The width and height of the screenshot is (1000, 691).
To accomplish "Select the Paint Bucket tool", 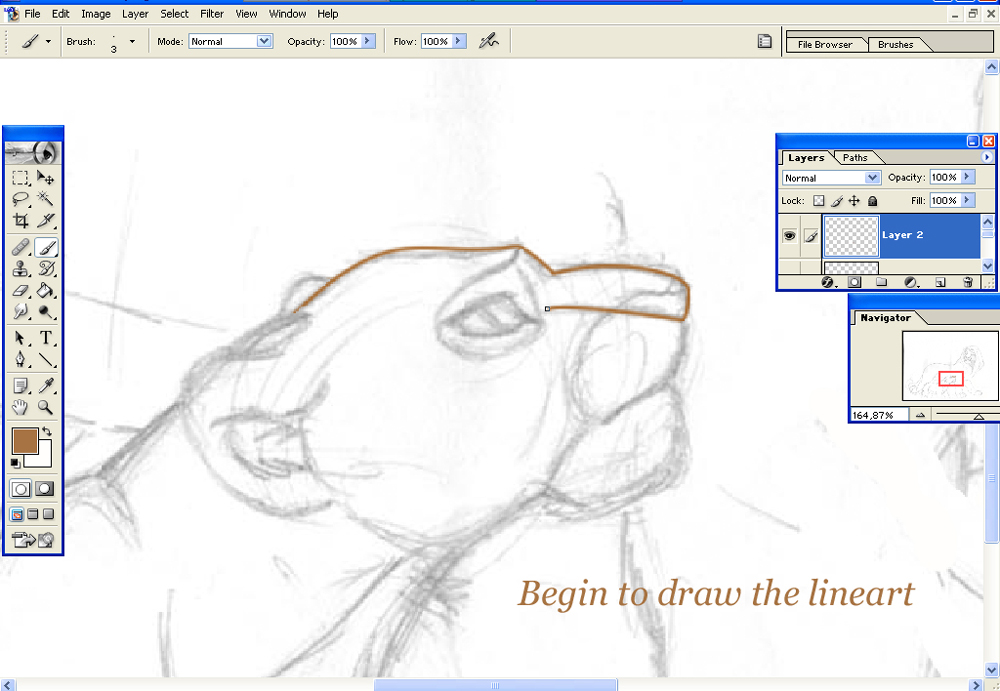I will pyautogui.click(x=45, y=290).
